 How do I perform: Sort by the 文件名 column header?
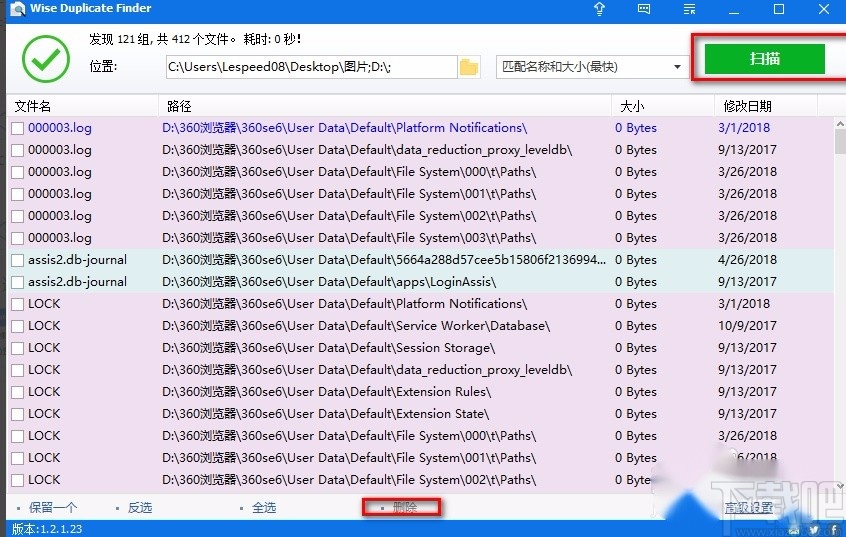click(33, 106)
